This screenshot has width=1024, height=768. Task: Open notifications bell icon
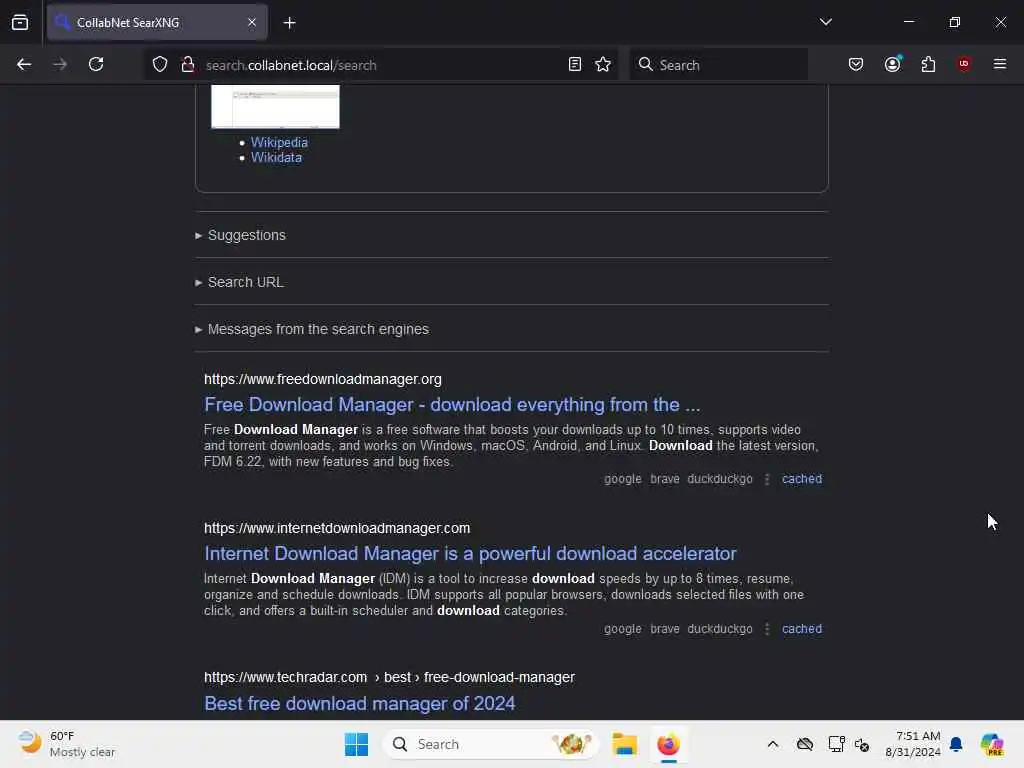pos(956,744)
